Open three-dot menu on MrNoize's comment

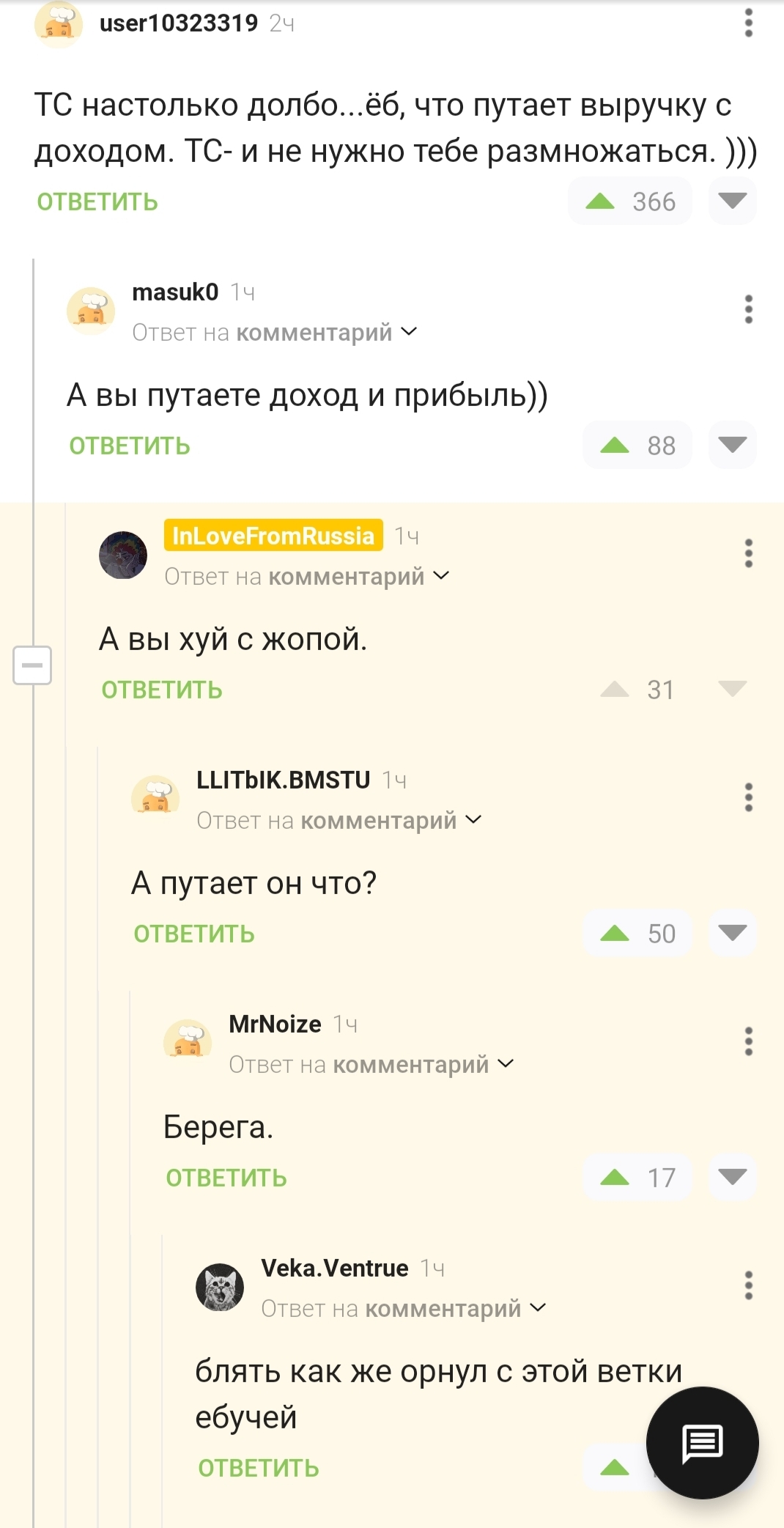coord(748,1041)
